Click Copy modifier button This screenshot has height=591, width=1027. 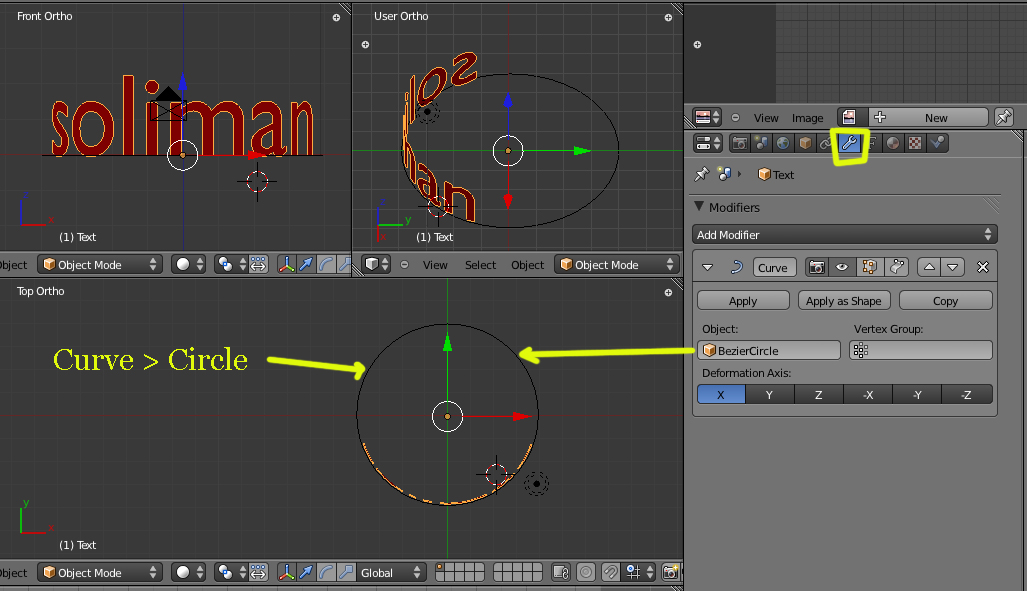[946, 301]
